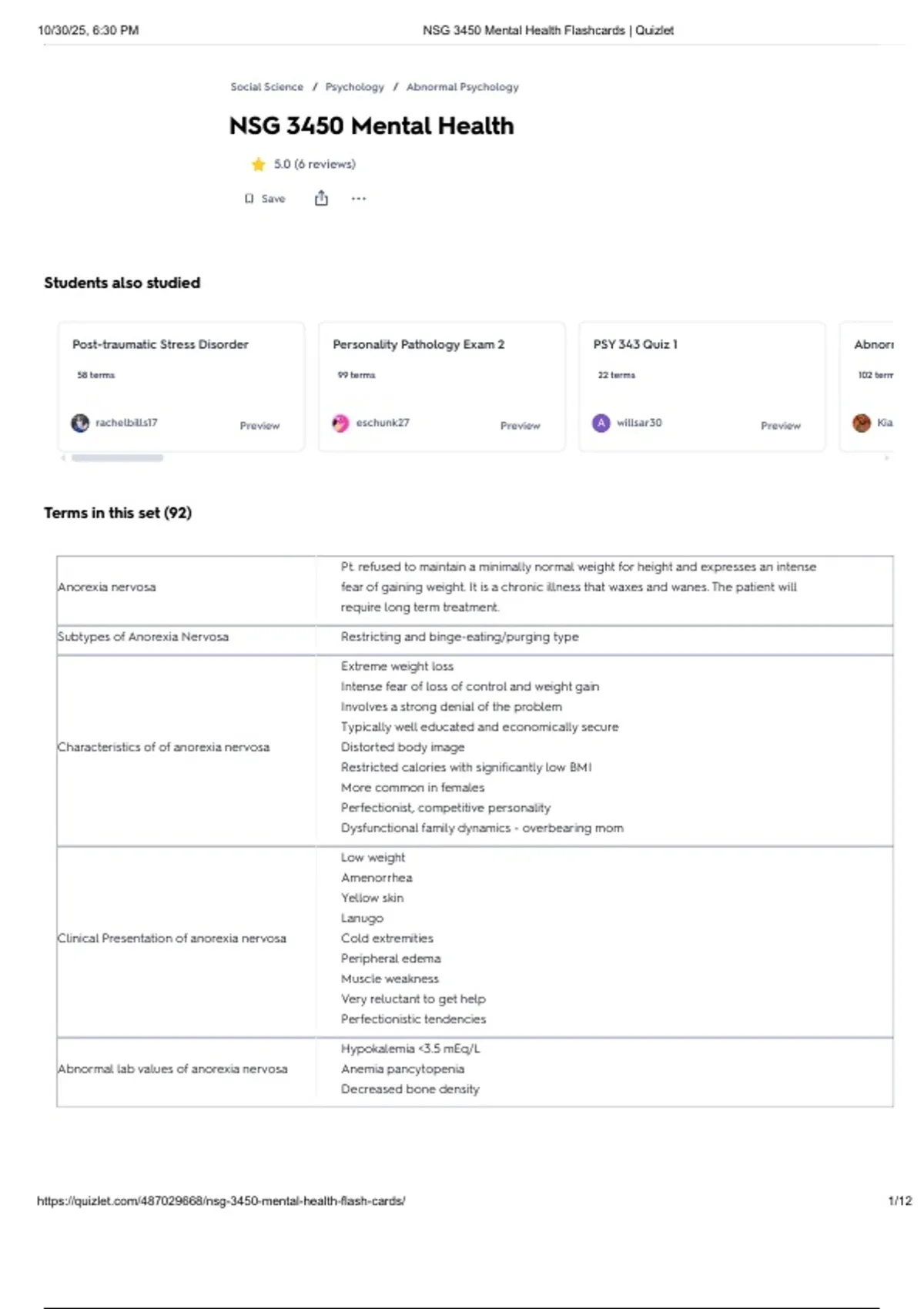Select Subtypes of Anorexia Nervosa term
Screen dimensions: 924x1309
pos(143,637)
